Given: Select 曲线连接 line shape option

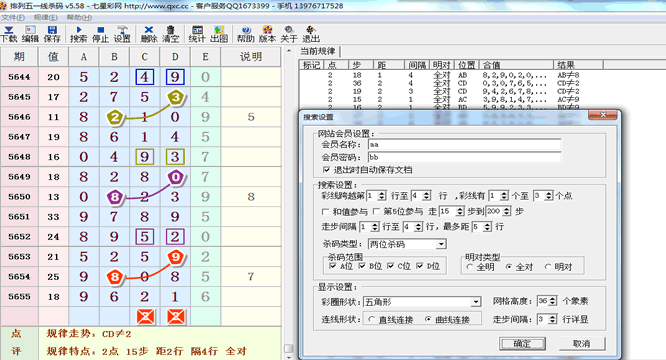Looking at the screenshot, I should coord(428,319).
